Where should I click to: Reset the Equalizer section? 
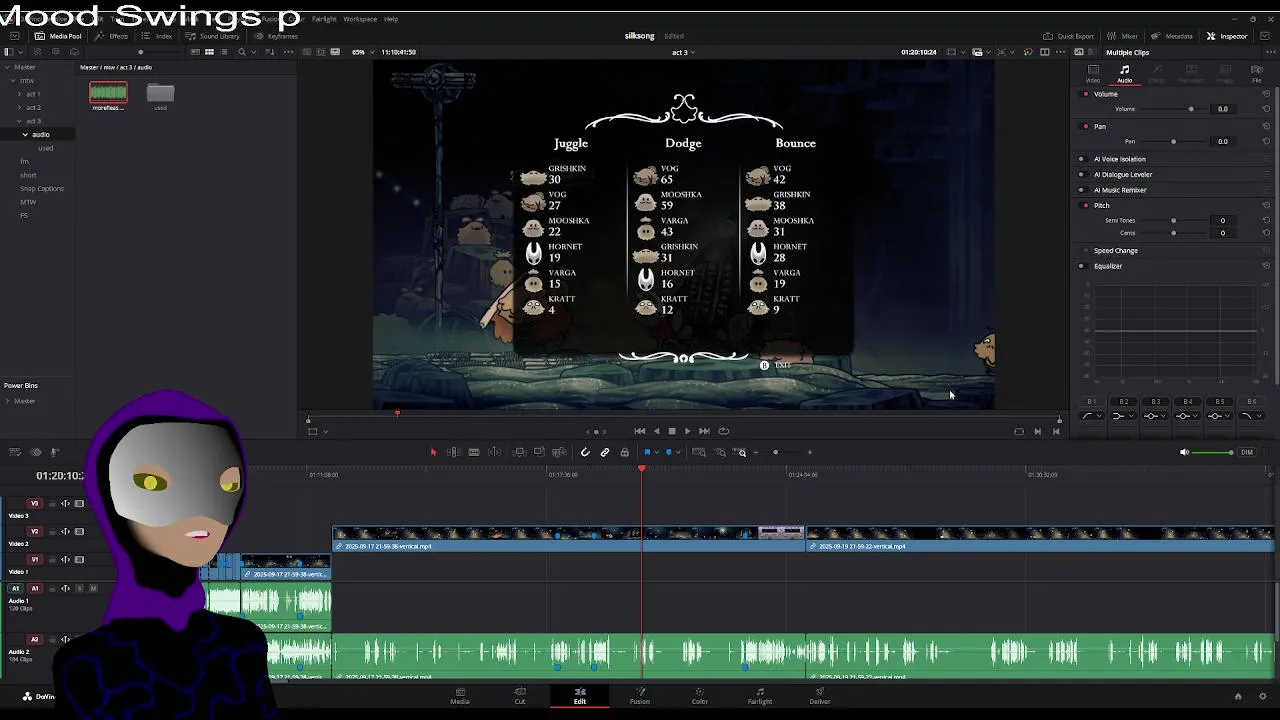pos(1266,266)
